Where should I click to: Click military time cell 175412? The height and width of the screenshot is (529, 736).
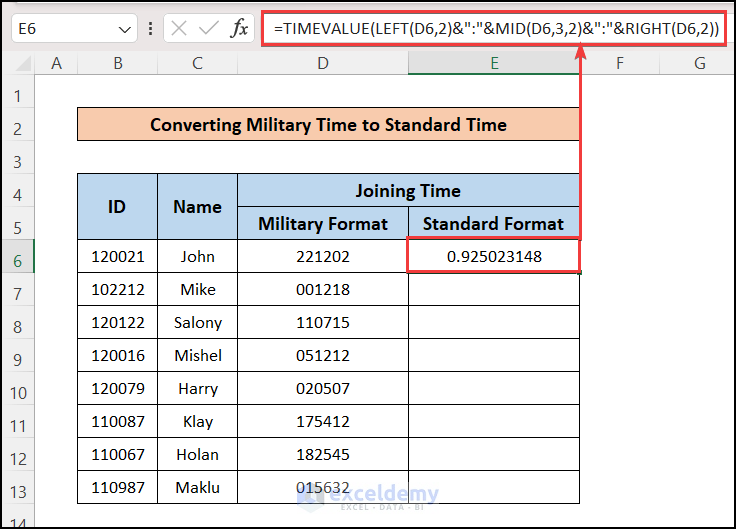(323, 422)
